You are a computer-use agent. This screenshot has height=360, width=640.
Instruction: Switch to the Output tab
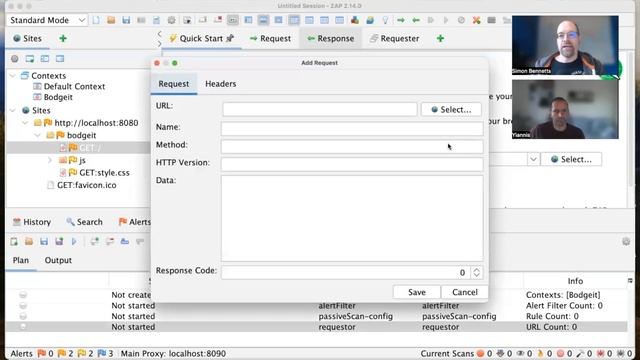click(x=58, y=260)
